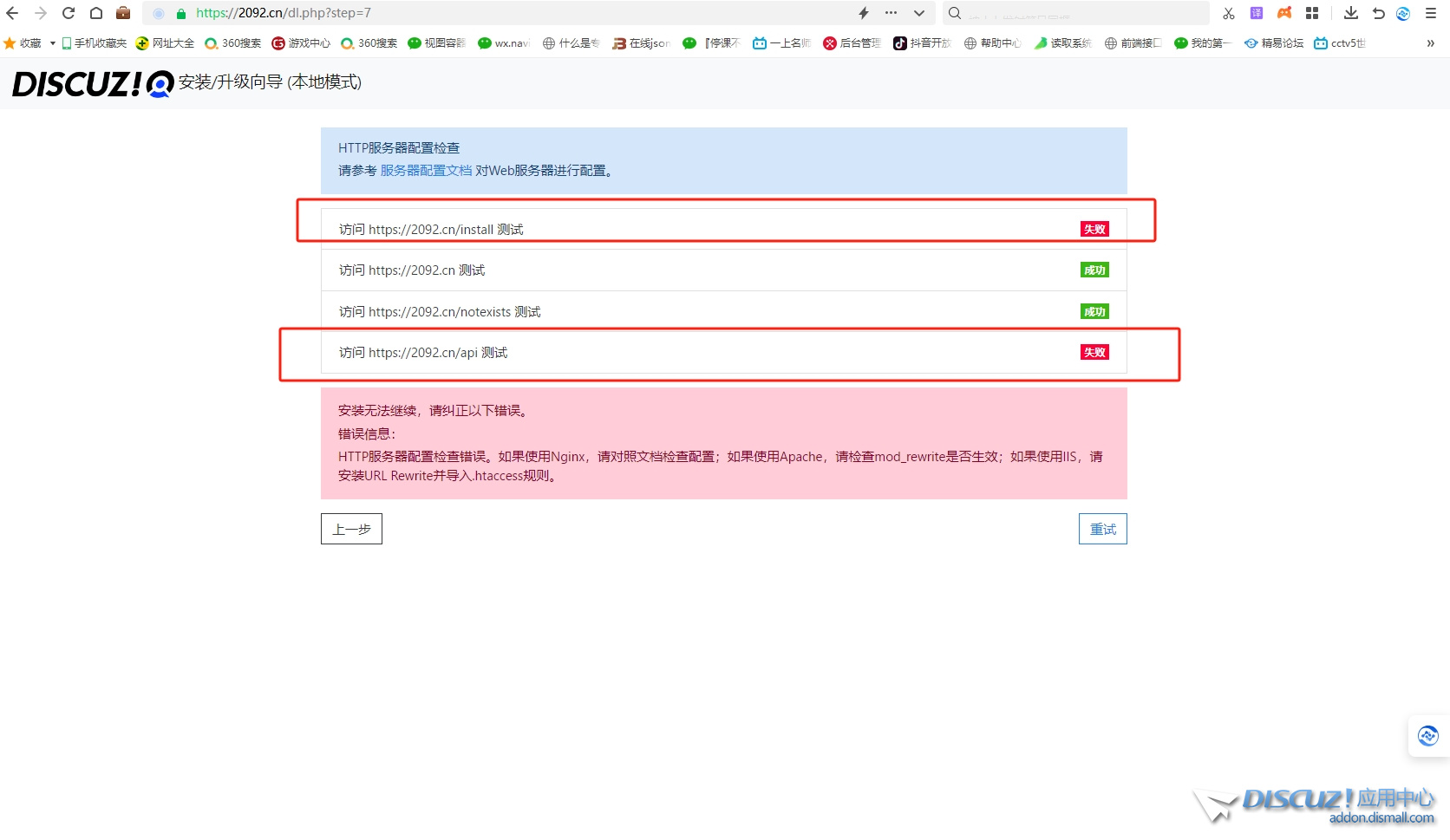1450x840 pixels.
Task: Show more bookmarks with the double chevron
Action: tap(1430, 43)
